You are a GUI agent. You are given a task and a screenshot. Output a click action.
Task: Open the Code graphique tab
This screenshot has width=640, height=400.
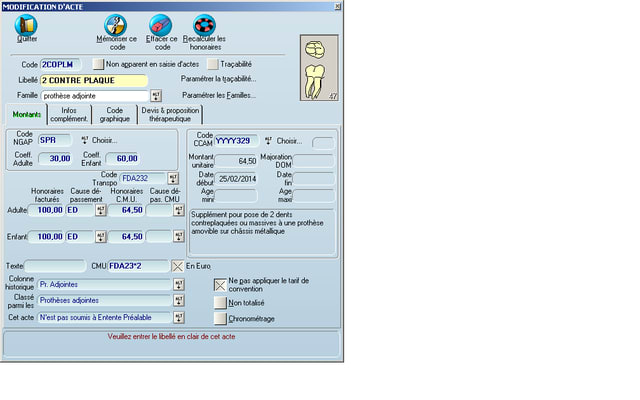click(x=115, y=114)
